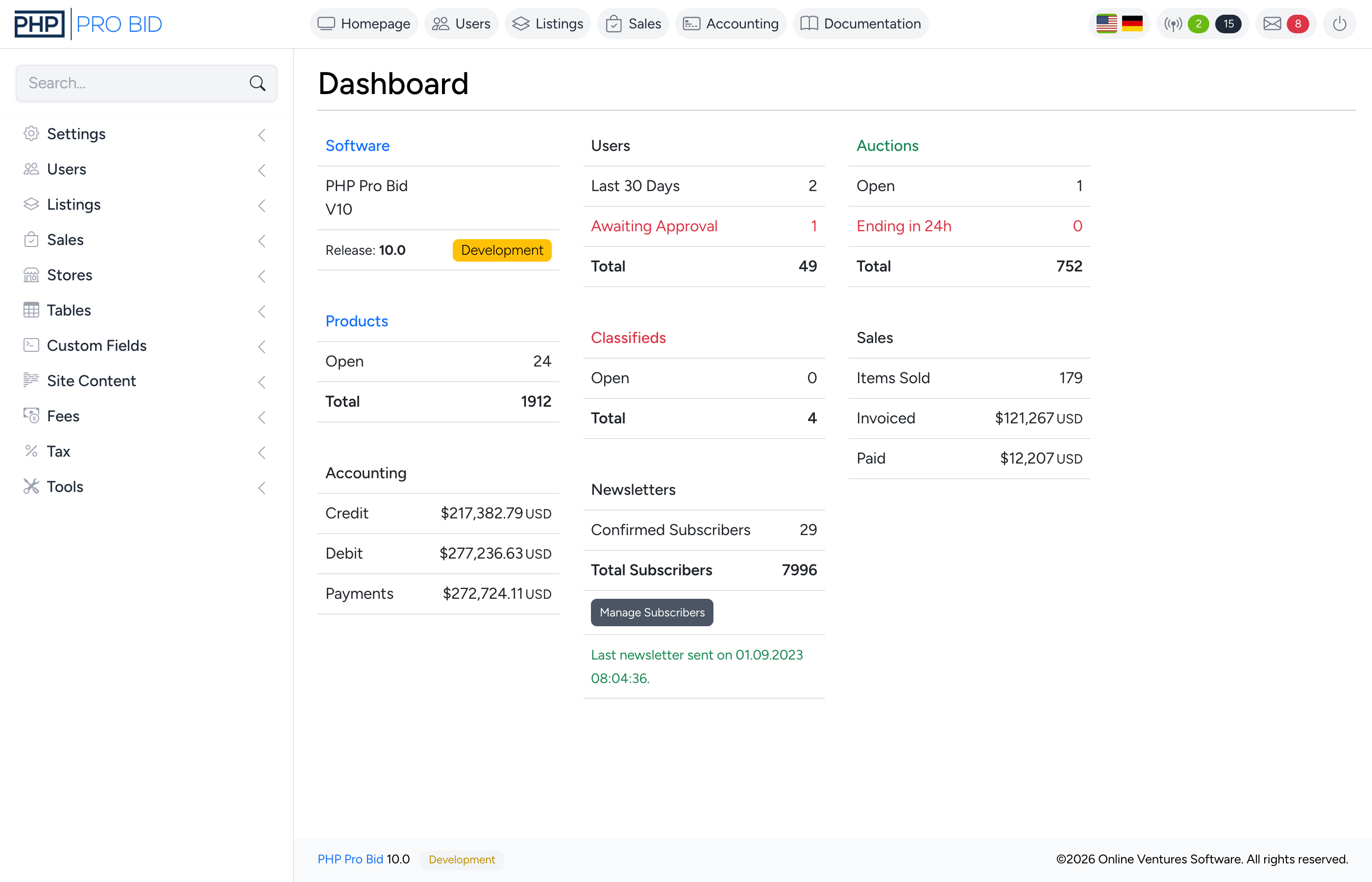Click the green badge showing 2
This screenshot has width=1372, height=882.
tap(1198, 24)
